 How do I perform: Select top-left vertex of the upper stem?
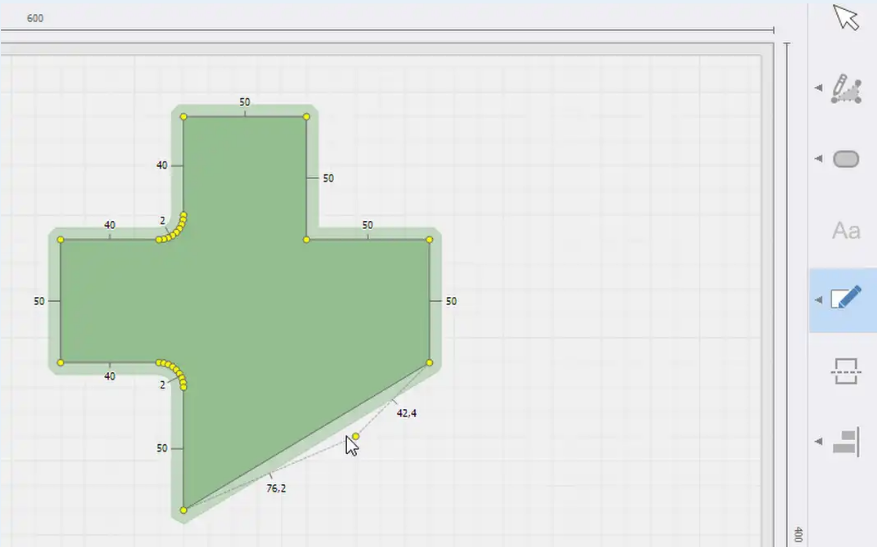coord(183,117)
